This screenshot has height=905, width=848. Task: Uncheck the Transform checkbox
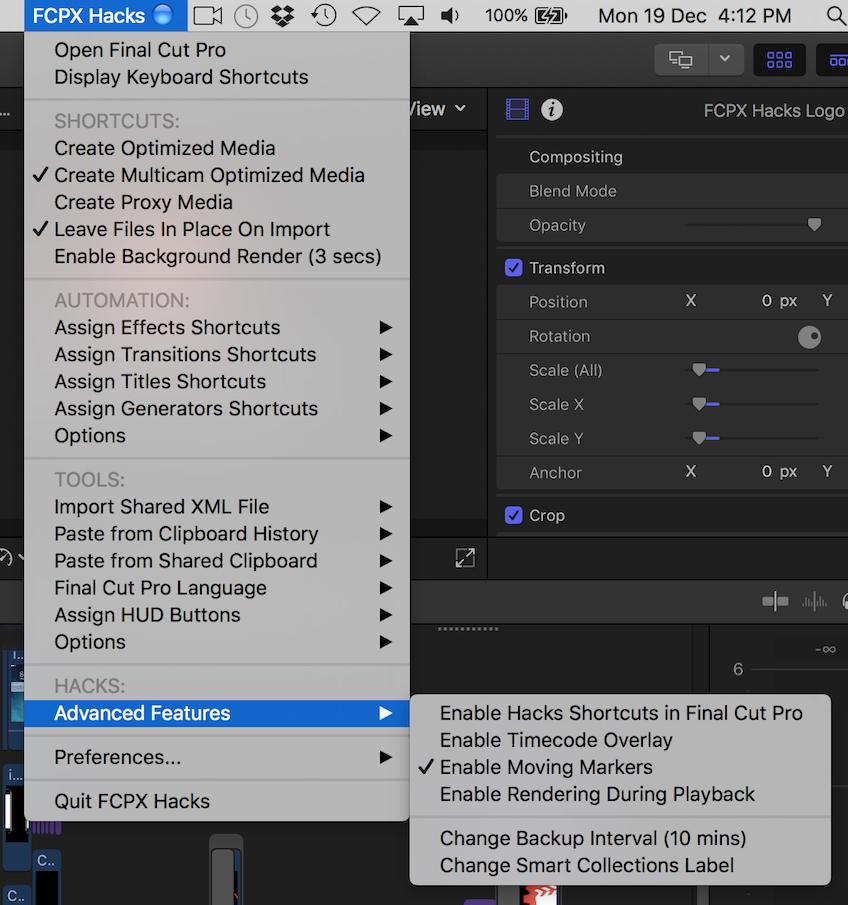(x=514, y=268)
